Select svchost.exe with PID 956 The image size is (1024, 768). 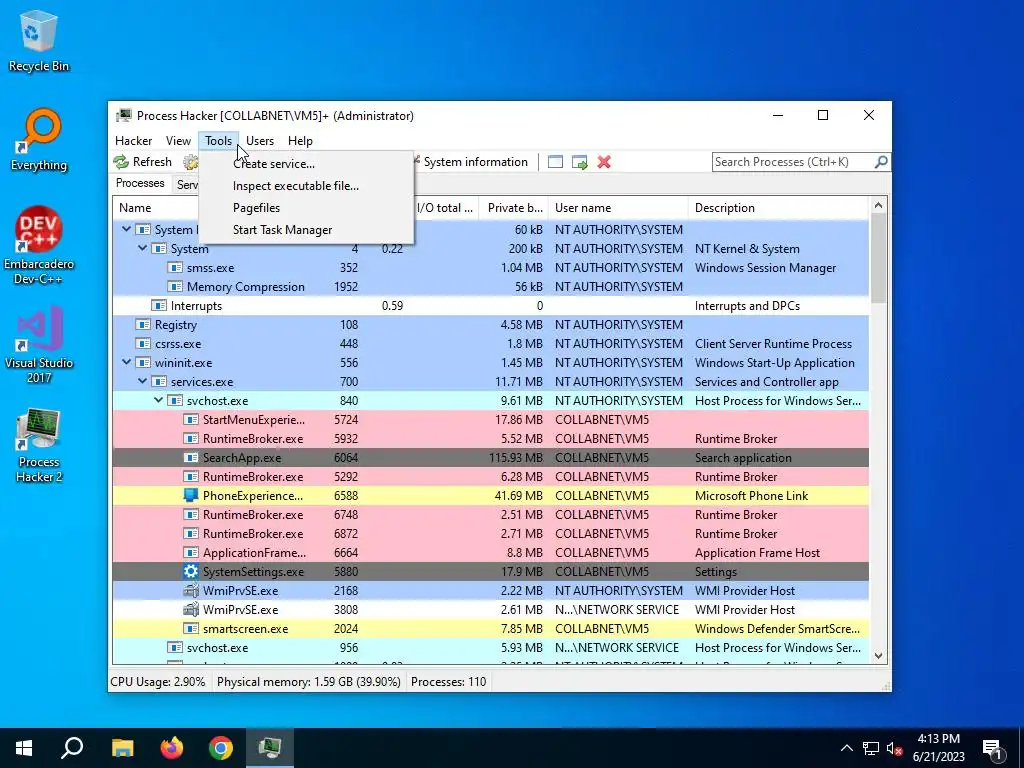tap(490, 647)
